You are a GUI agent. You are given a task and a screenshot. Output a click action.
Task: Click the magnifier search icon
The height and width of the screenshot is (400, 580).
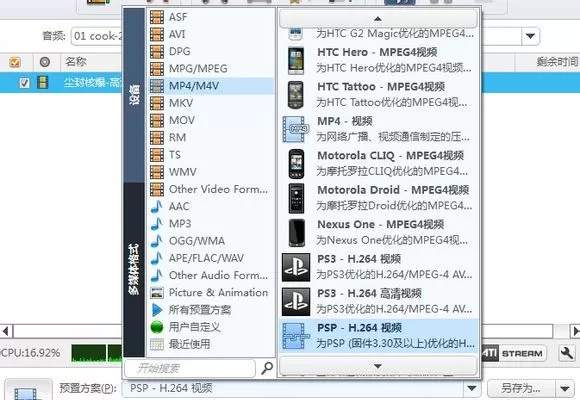(267, 368)
